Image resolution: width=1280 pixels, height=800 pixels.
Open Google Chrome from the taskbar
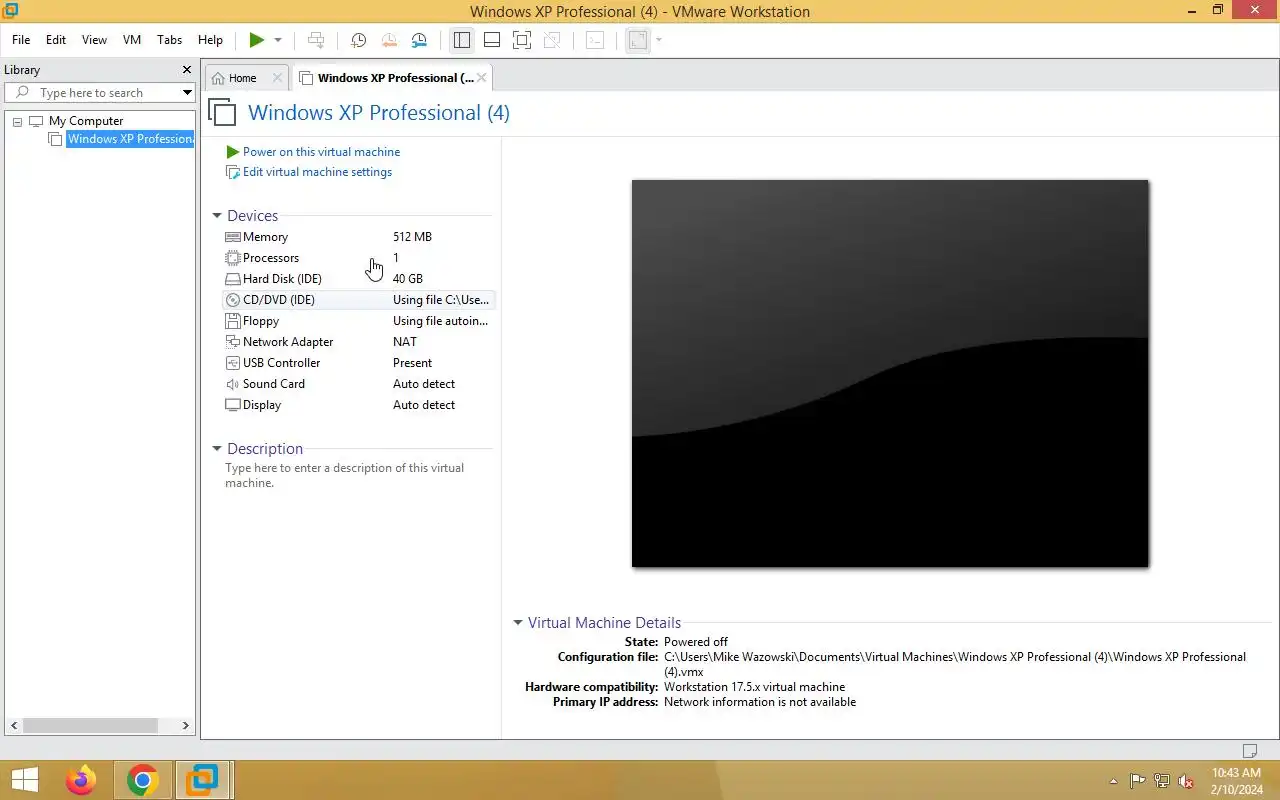143,780
